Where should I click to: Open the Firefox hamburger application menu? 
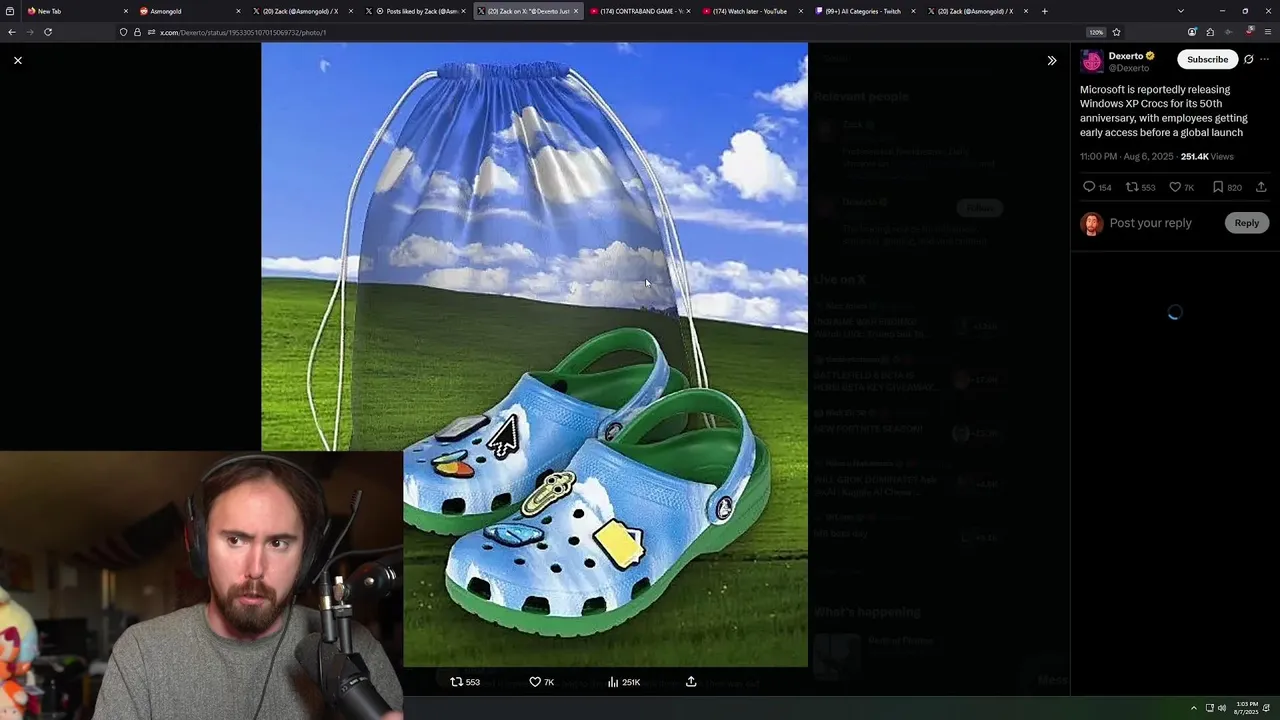click(x=1268, y=32)
